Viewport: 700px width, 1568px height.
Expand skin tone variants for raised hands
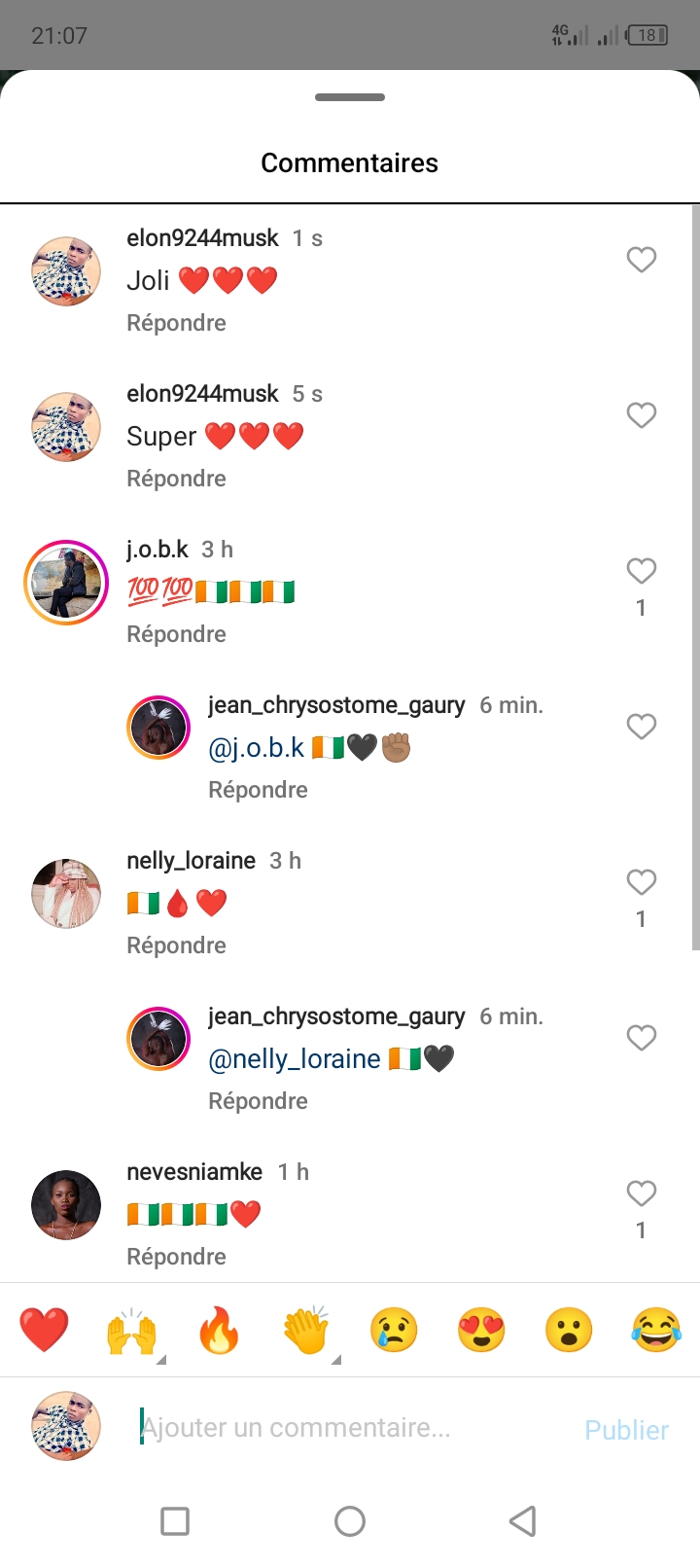click(161, 1359)
